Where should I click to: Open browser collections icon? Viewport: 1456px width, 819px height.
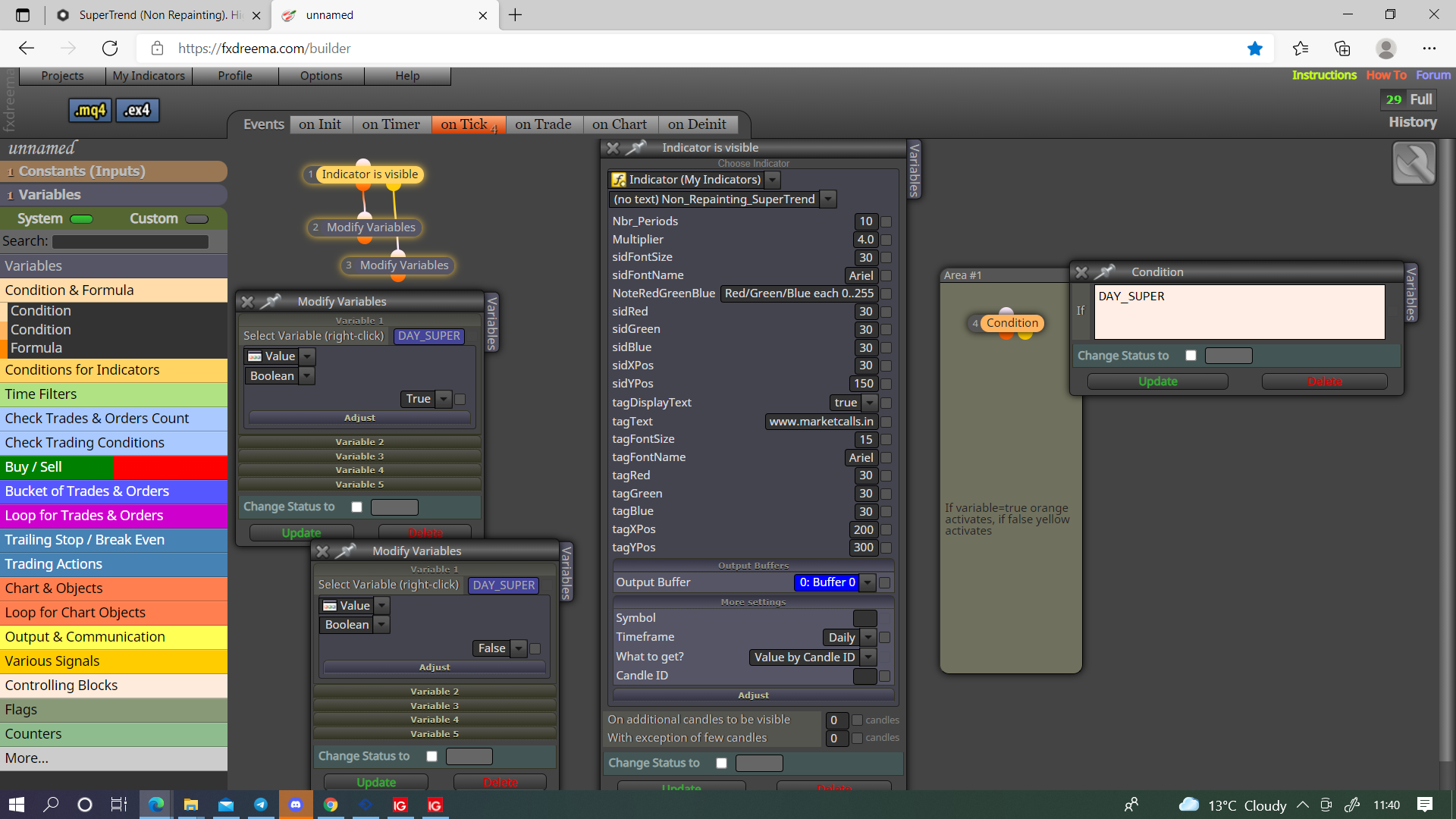coord(1342,49)
